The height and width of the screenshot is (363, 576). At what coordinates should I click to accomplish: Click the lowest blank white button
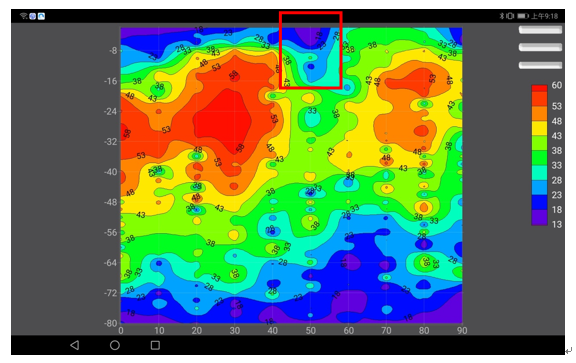(540, 65)
